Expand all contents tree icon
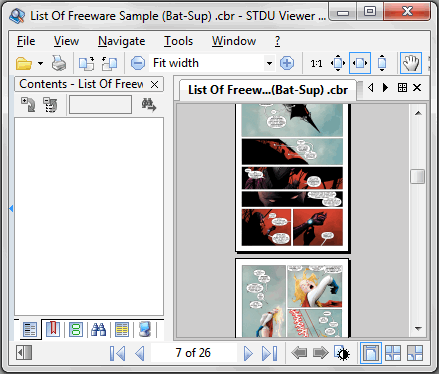The image size is (439, 374). tap(28, 105)
